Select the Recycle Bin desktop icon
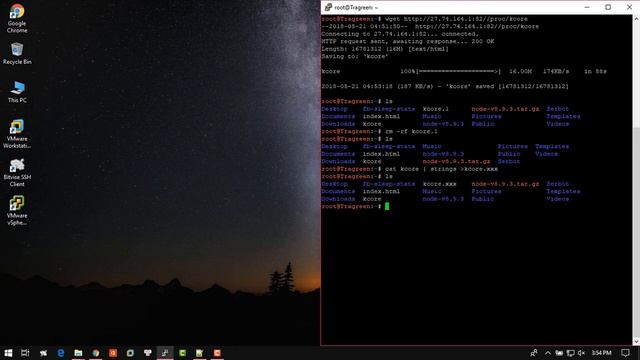The width and height of the screenshot is (640, 360). tap(17, 53)
